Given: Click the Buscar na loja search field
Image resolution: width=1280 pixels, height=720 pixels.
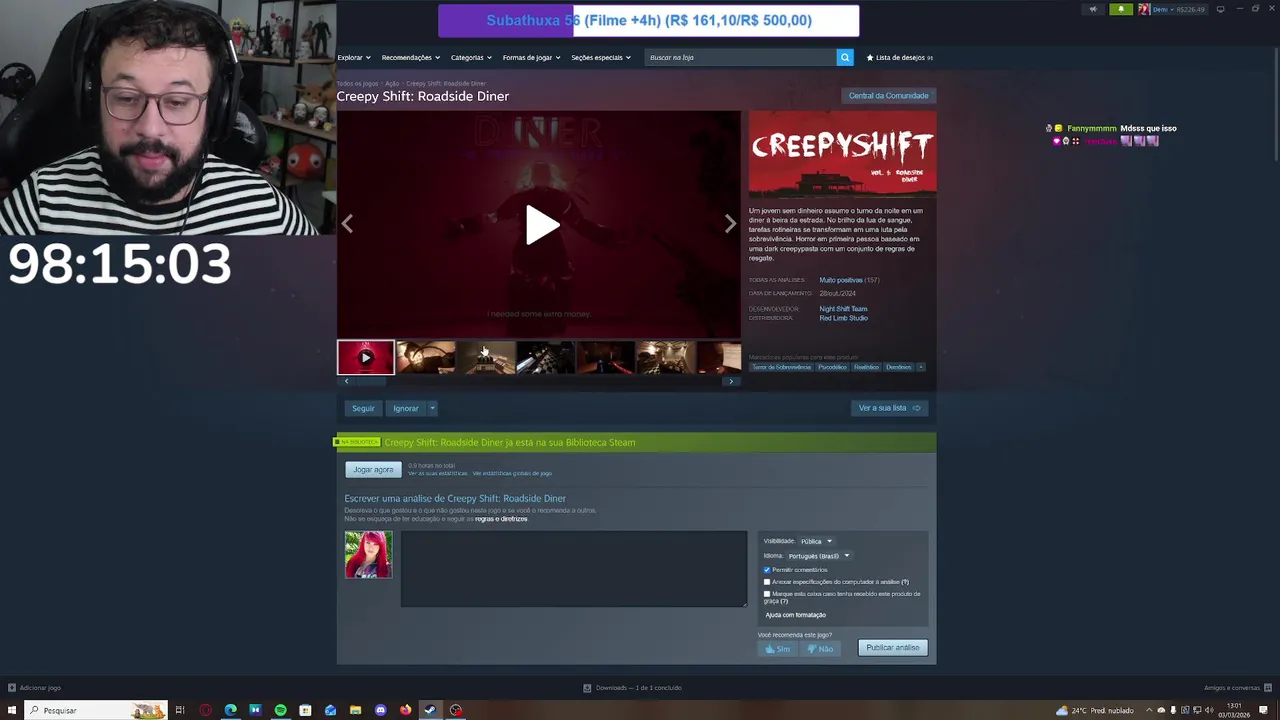Looking at the screenshot, I should click(740, 57).
